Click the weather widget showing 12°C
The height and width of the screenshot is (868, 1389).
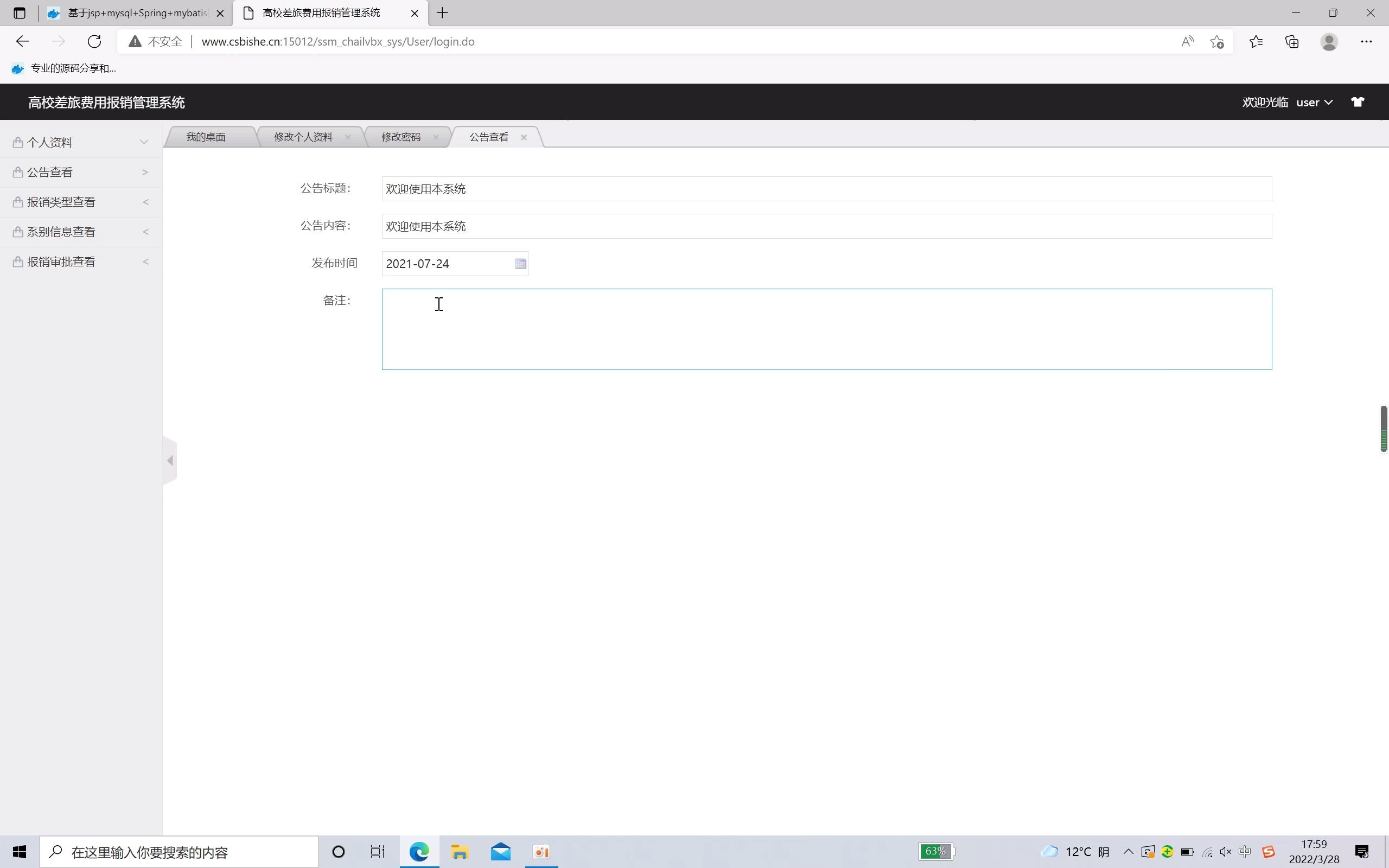pos(1075,851)
